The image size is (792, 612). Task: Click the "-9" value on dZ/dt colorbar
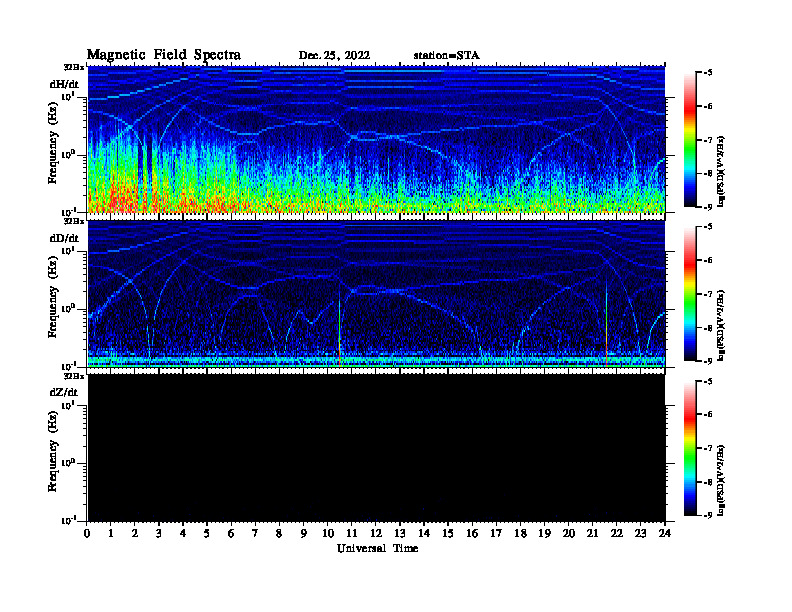tap(708, 515)
